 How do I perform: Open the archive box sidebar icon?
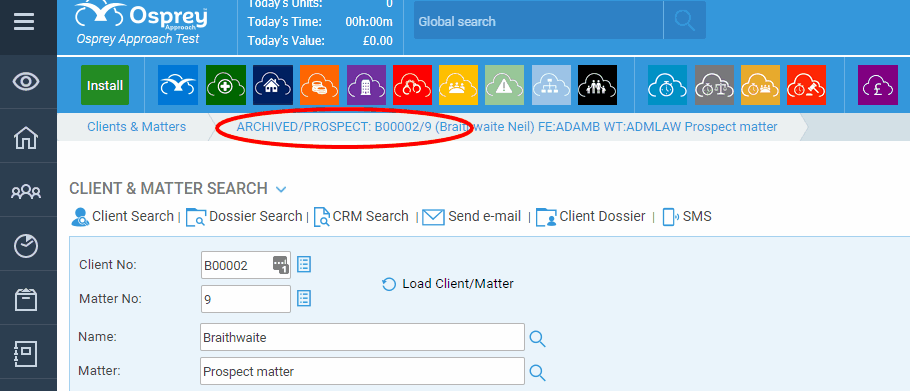[x=26, y=300]
